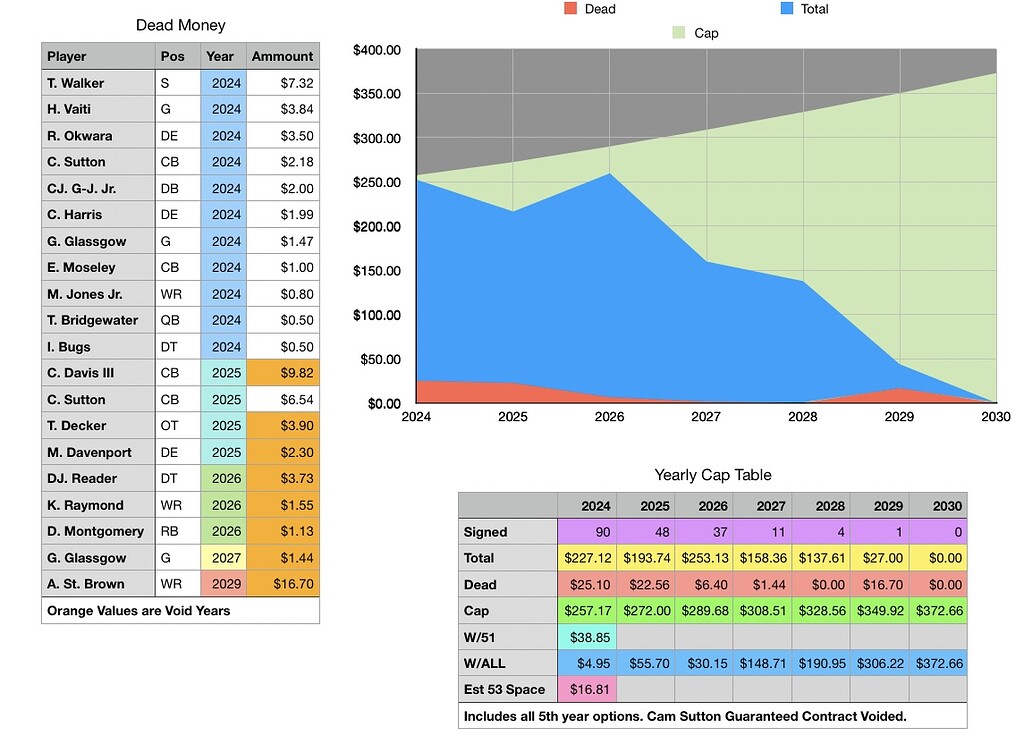The image size is (1024, 744).
Task: Click the green Cap legend swatch
Action: coord(679,33)
